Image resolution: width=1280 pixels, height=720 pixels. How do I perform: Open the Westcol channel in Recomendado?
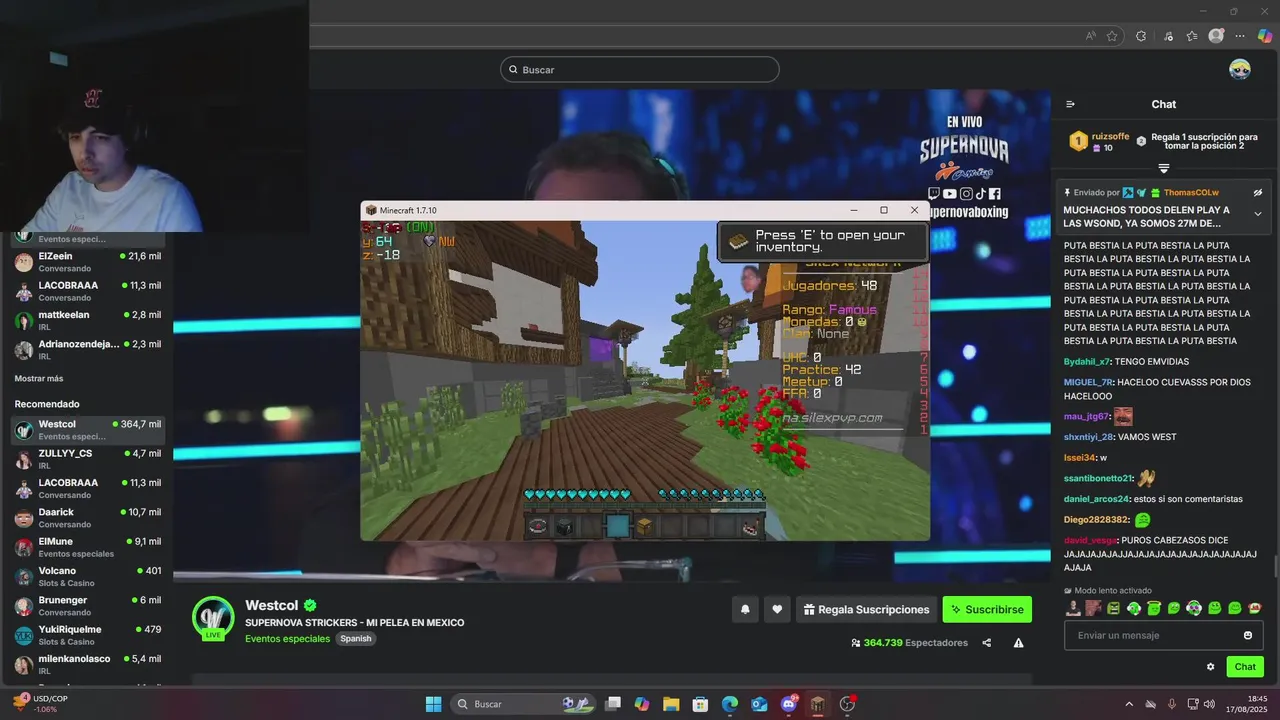pyautogui.click(x=89, y=430)
